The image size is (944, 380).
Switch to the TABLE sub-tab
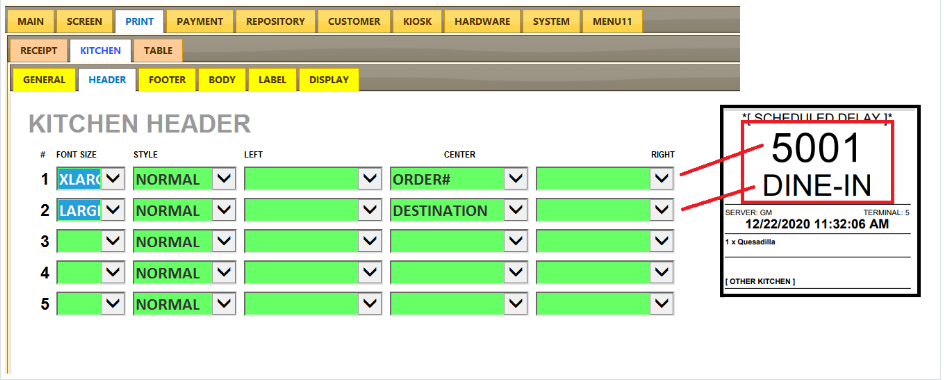click(158, 51)
